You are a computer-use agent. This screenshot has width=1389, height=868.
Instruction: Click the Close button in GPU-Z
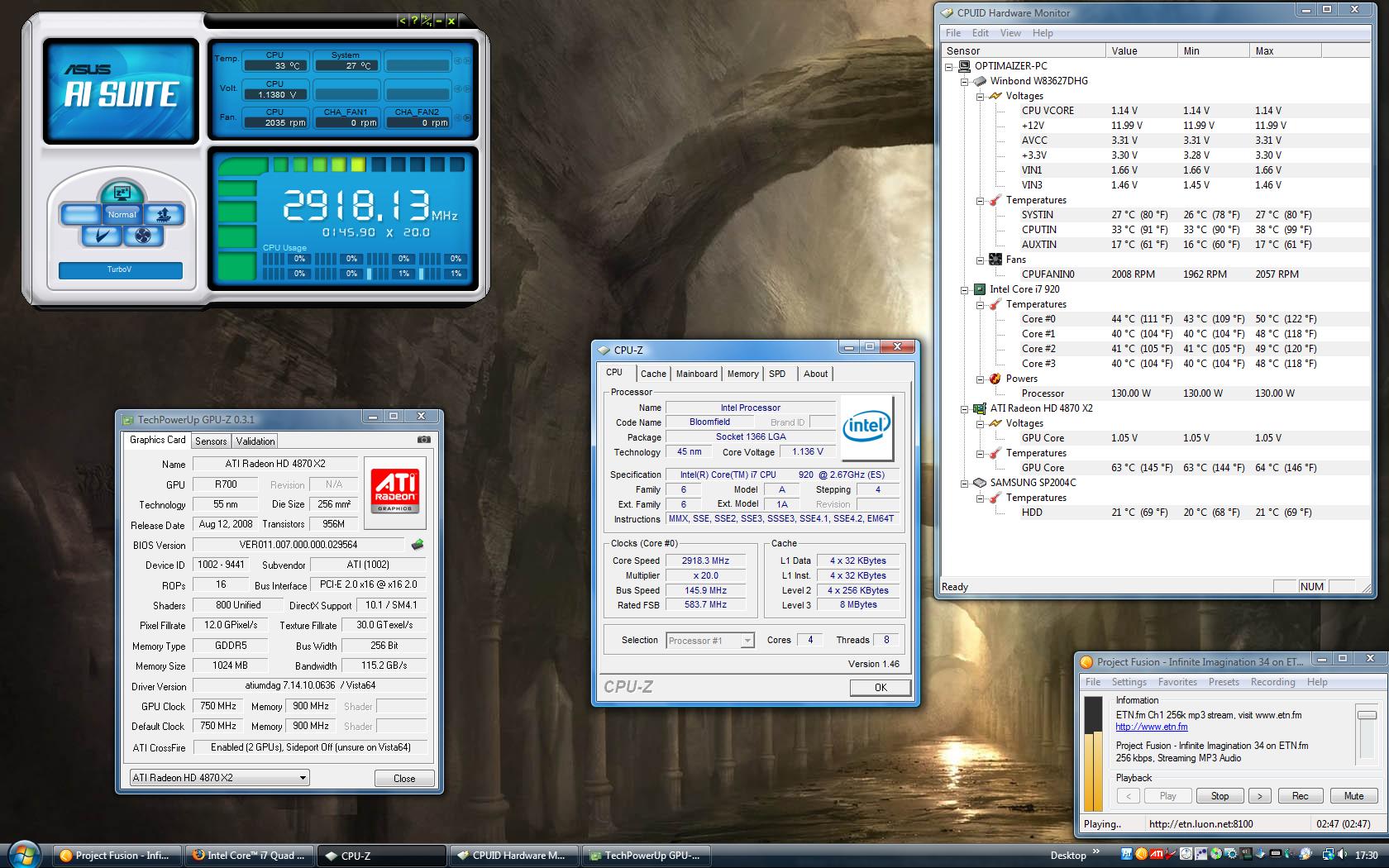(404, 779)
